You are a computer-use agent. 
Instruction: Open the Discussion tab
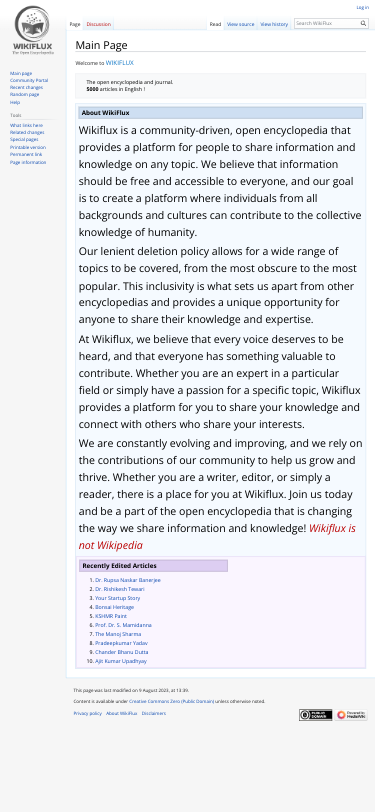click(98, 24)
